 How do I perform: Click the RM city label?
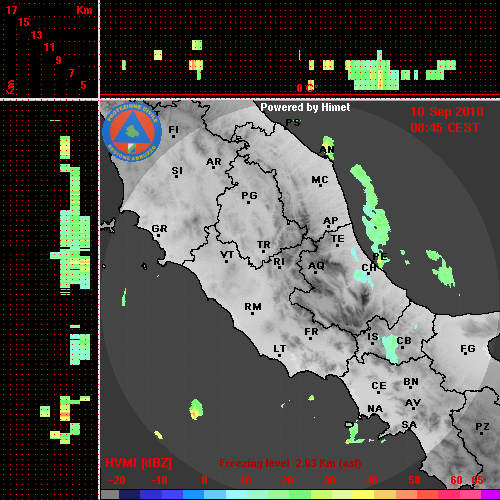point(253,307)
